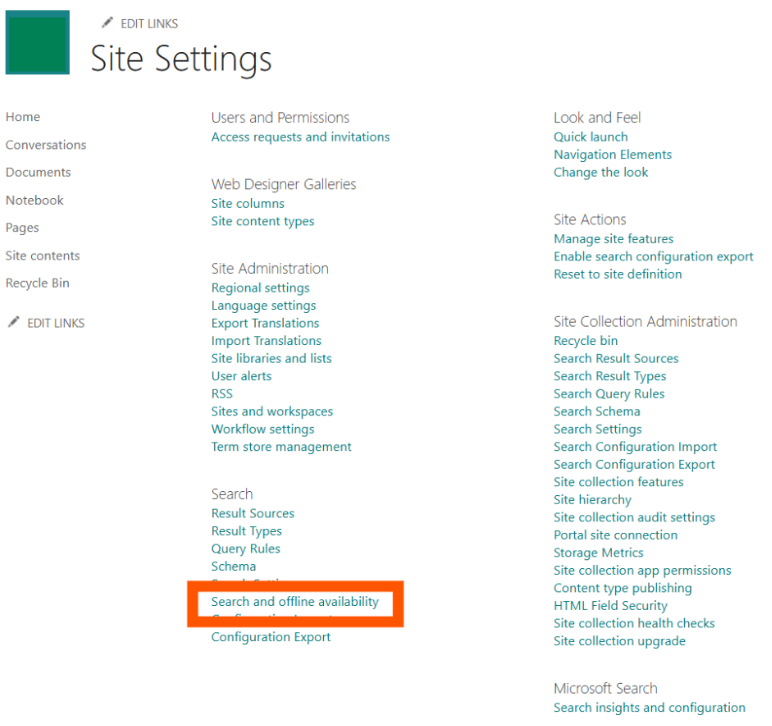Open Configuration Export under Search section
Image resolution: width=772 pixels, height=726 pixels.
271,637
